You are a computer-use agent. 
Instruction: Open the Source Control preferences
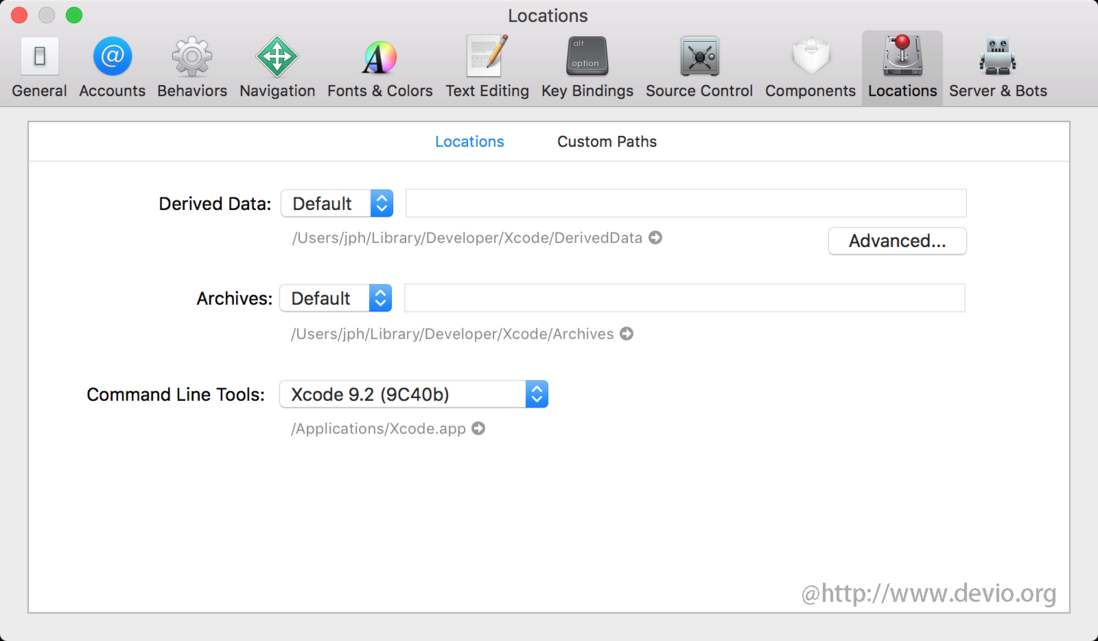click(699, 67)
